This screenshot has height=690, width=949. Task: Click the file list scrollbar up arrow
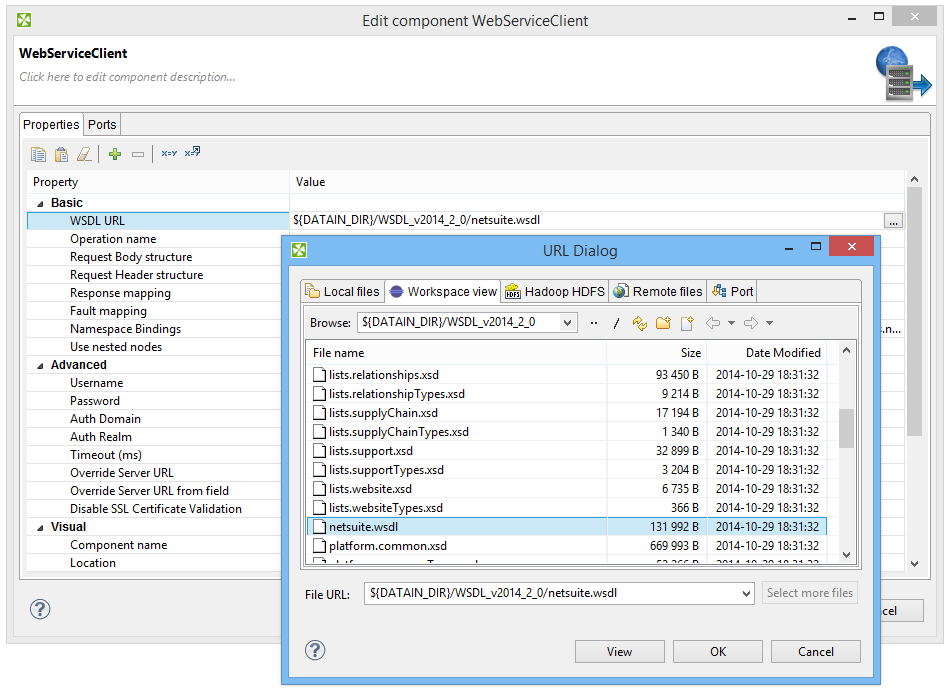click(846, 350)
